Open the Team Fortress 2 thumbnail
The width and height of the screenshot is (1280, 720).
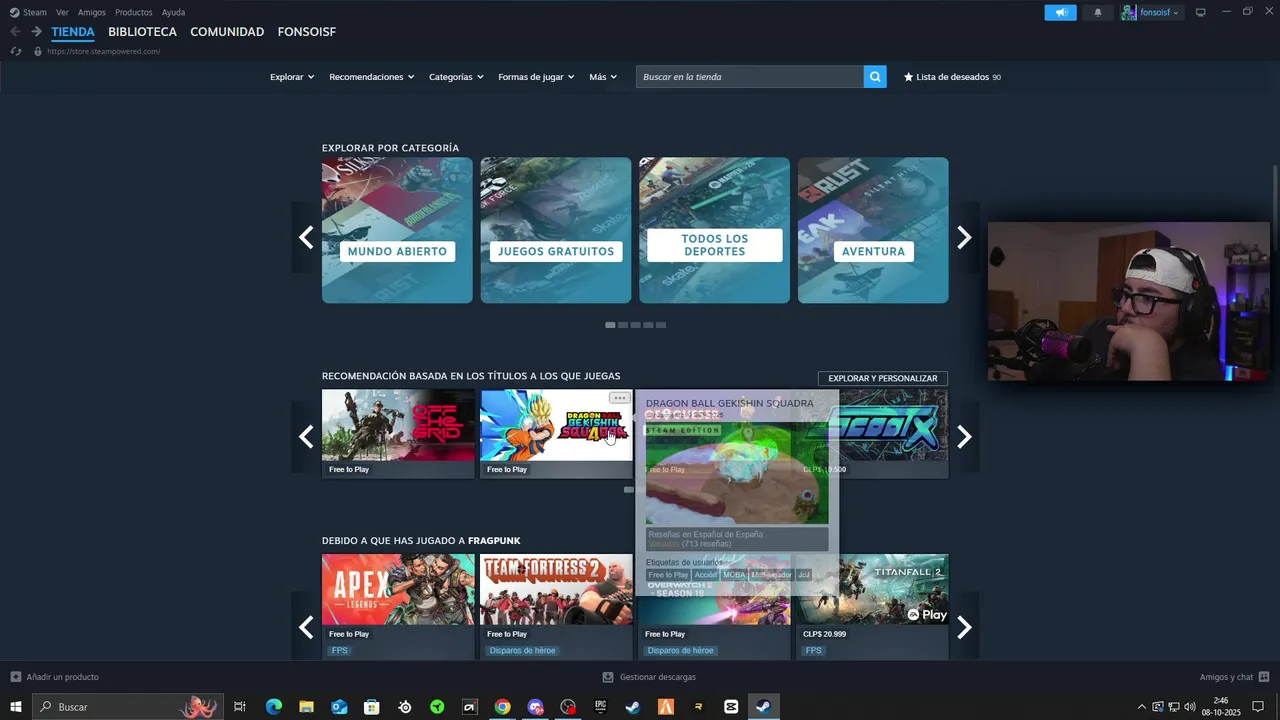(556, 590)
